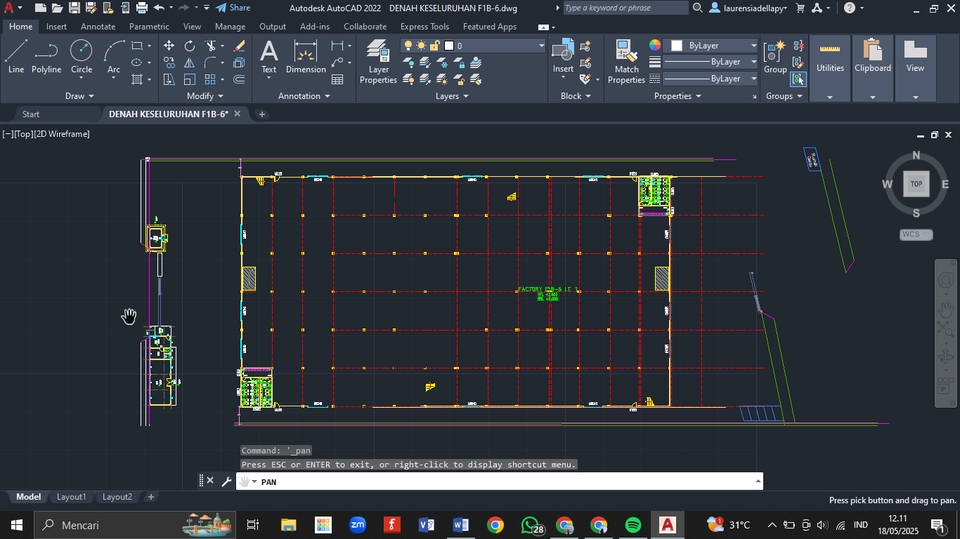Image resolution: width=960 pixels, height=539 pixels.
Task: Activate the Trim tool
Action: click(210, 46)
